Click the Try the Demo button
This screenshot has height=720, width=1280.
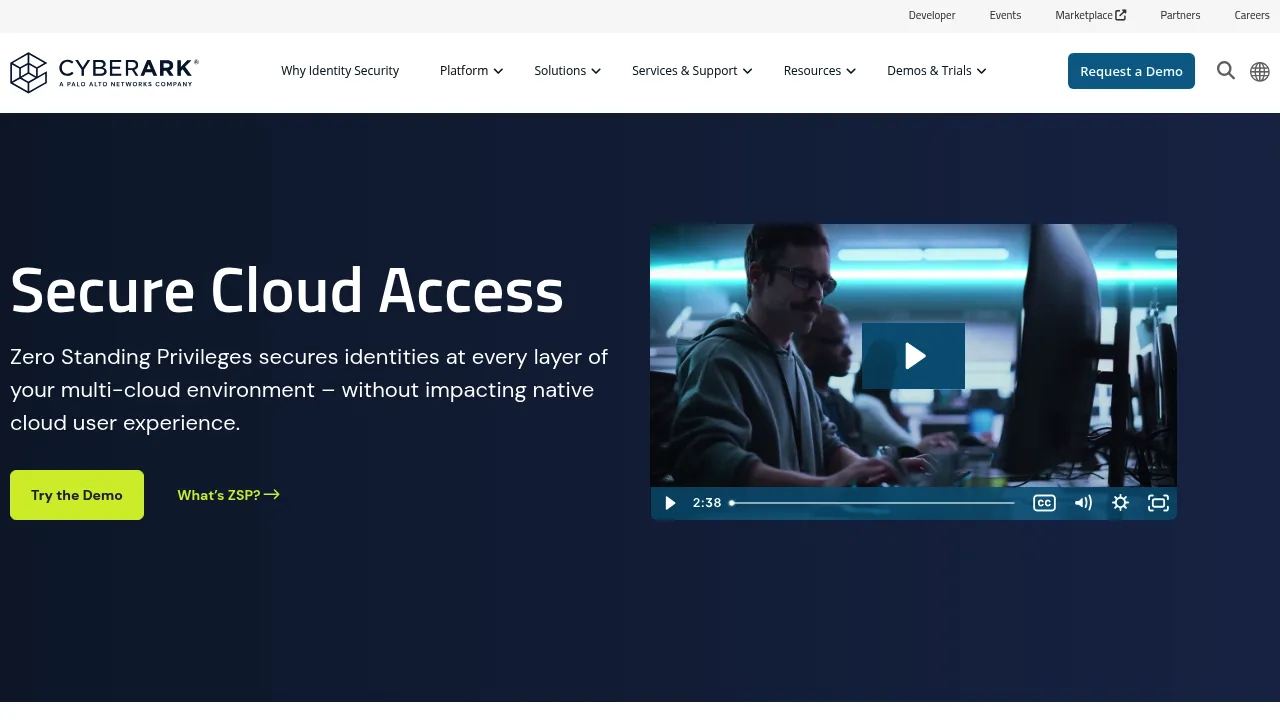pos(77,495)
